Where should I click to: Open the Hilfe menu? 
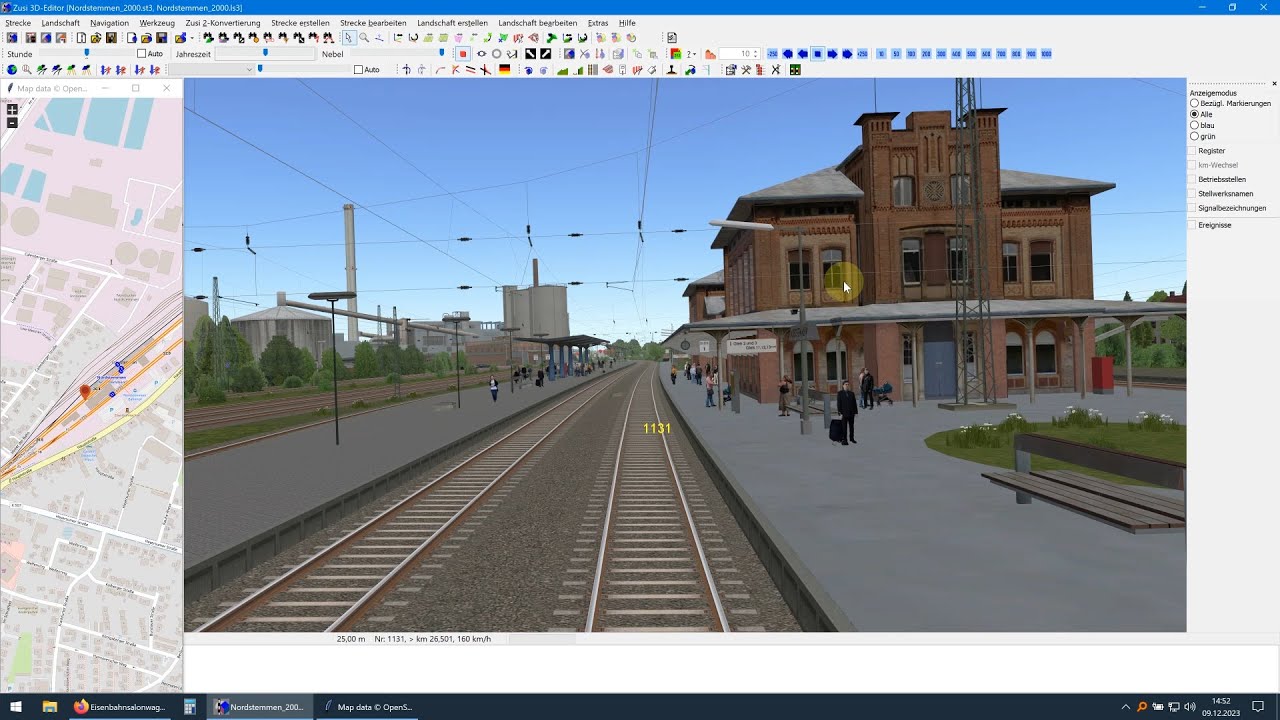pyautogui.click(x=627, y=23)
